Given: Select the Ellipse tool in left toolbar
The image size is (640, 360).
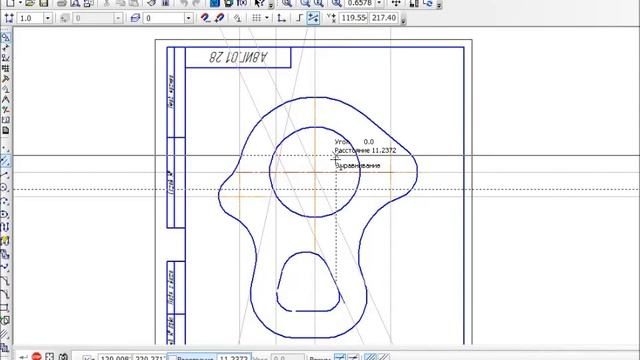Looking at the screenshot, I should point(5,214).
